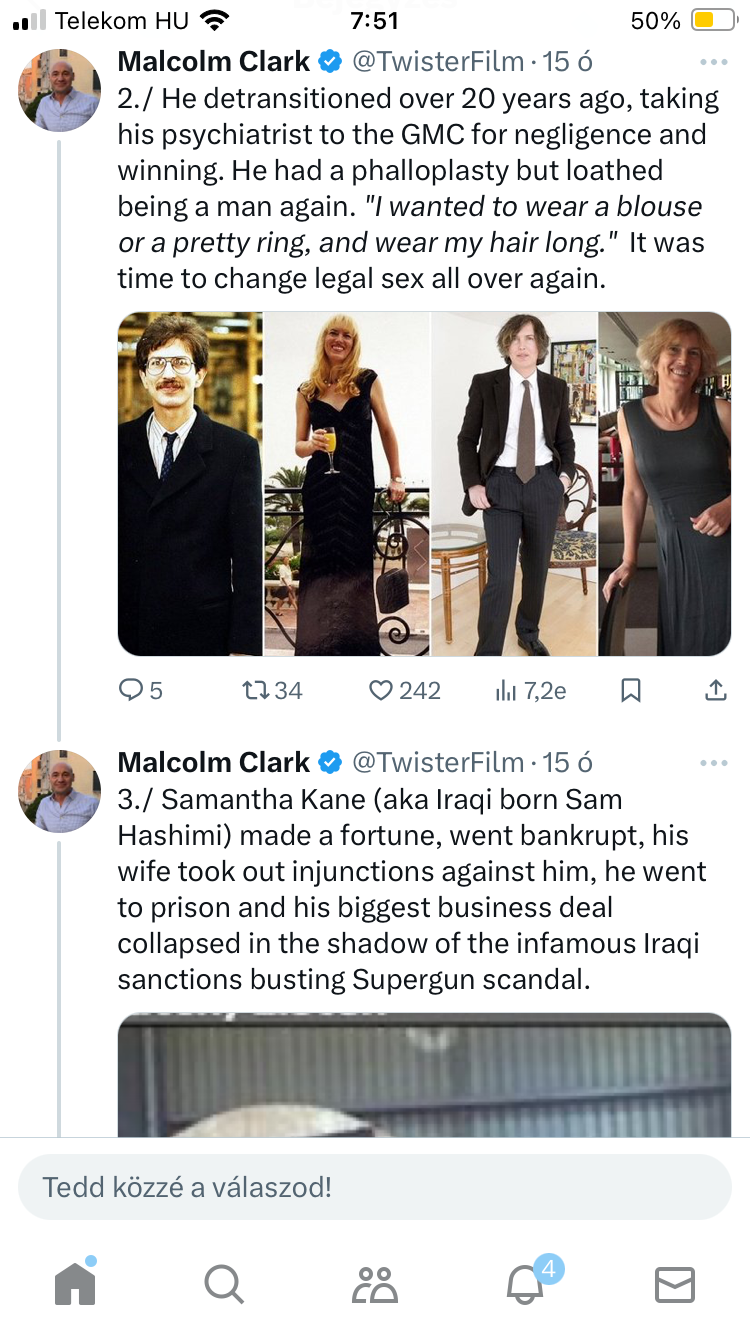View analytics showing 7,2e views

coord(506,690)
